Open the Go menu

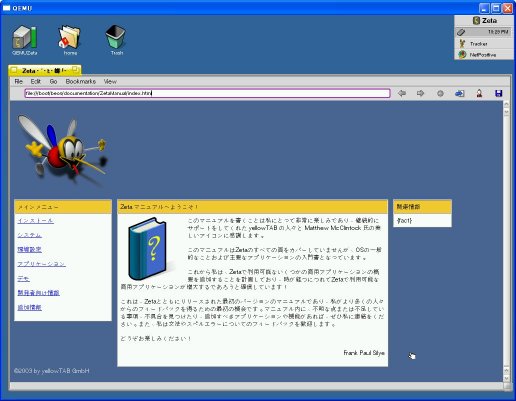point(53,81)
